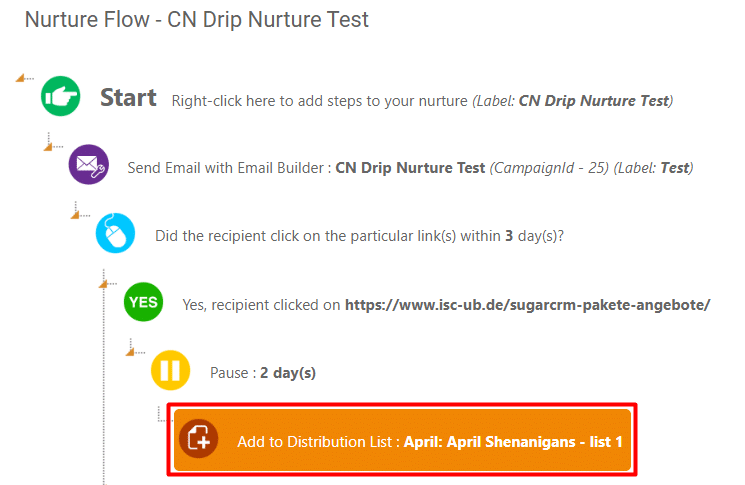
Task: Click the blue mouse click-condition icon
Action: pyautogui.click(x=115, y=233)
